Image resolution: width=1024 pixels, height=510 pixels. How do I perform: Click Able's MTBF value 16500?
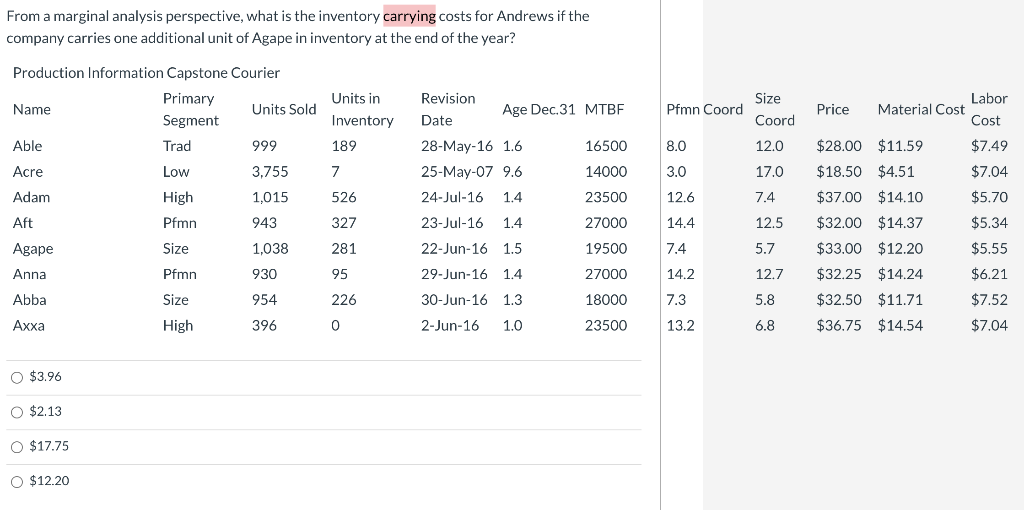point(605,146)
